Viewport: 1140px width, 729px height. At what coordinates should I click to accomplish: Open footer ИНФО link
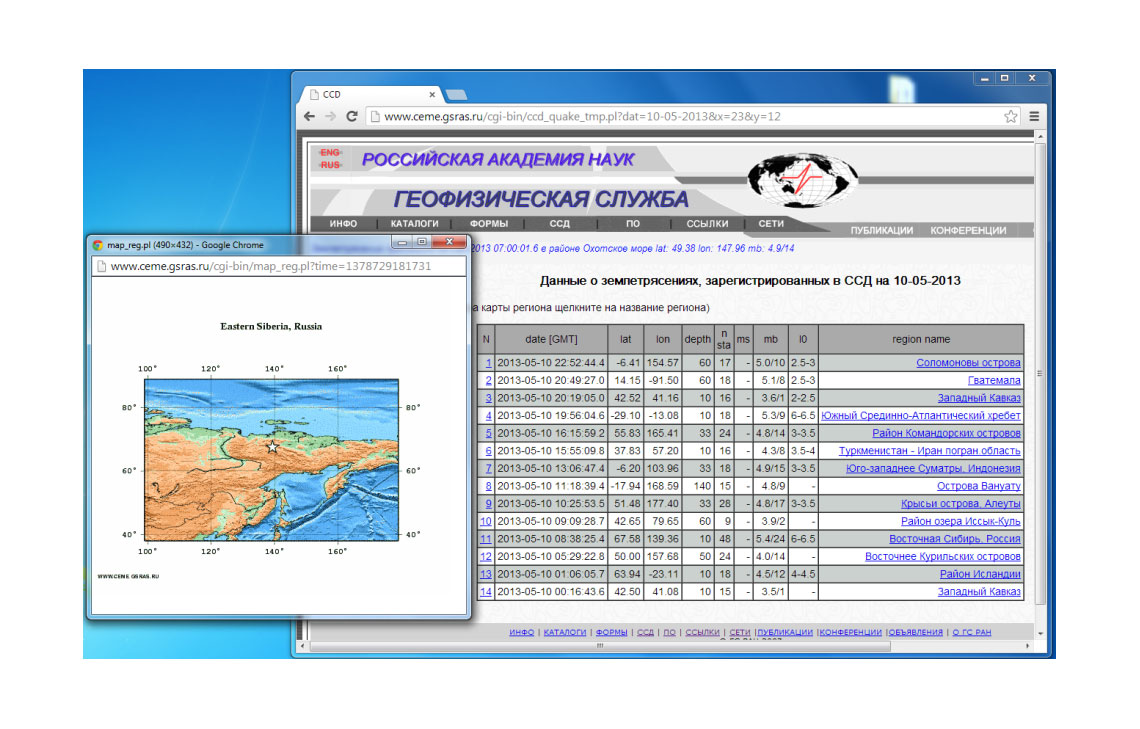pos(521,632)
